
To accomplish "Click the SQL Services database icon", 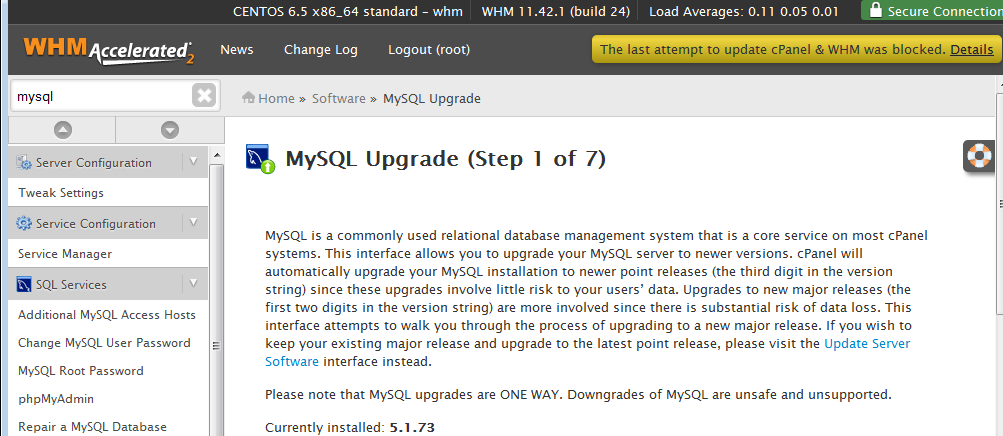I will [25, 285].
